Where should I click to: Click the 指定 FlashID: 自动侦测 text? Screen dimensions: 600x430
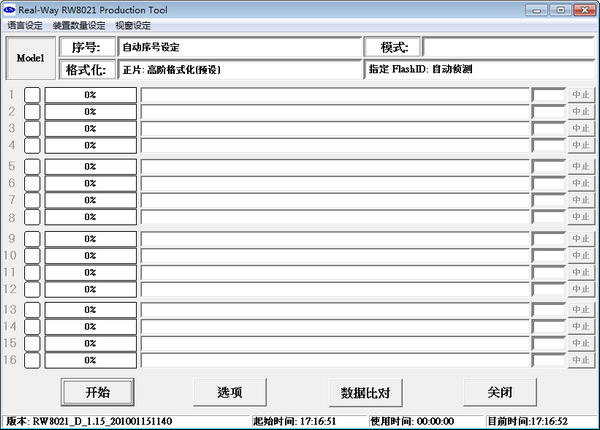tap(421, 69)
